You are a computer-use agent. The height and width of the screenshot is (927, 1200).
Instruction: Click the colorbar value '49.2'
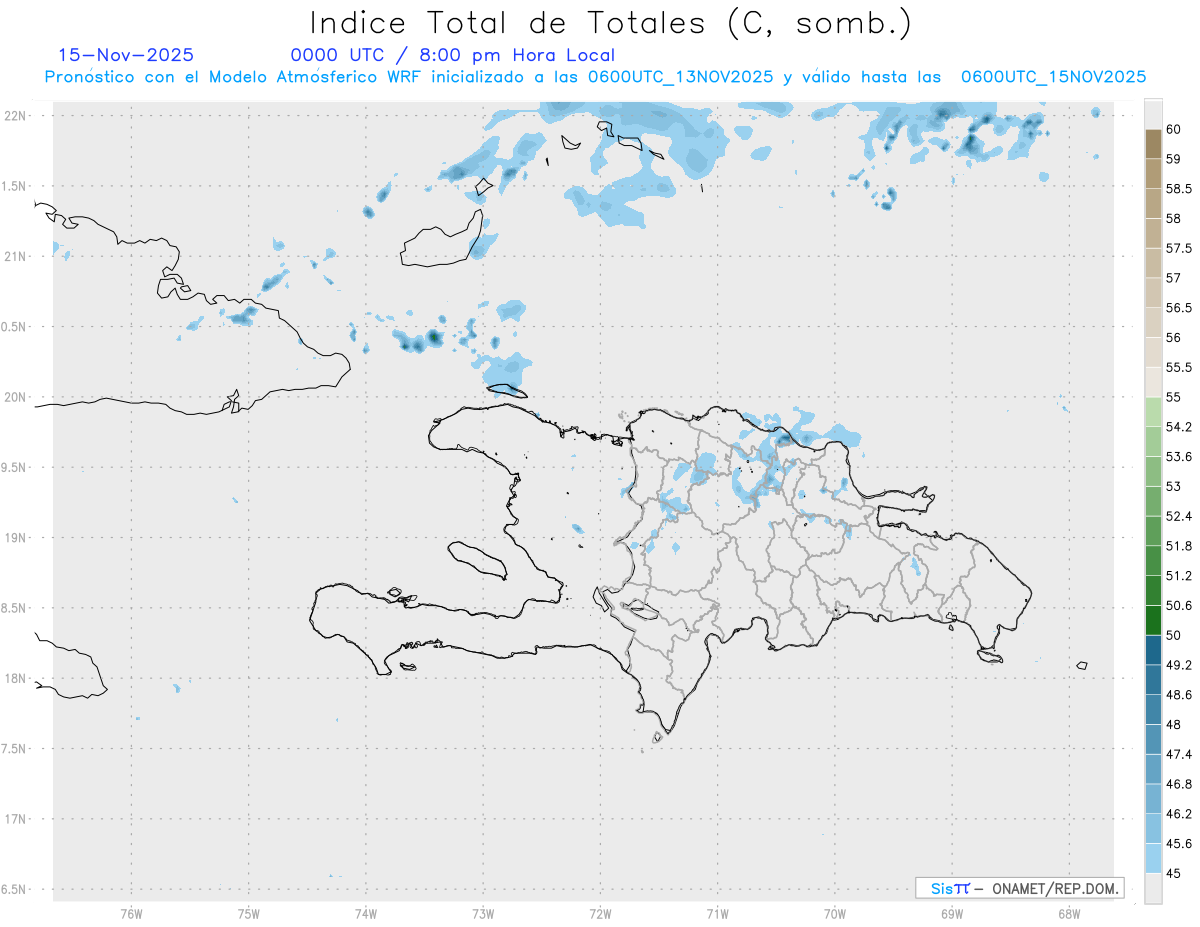click(1179, 665)
